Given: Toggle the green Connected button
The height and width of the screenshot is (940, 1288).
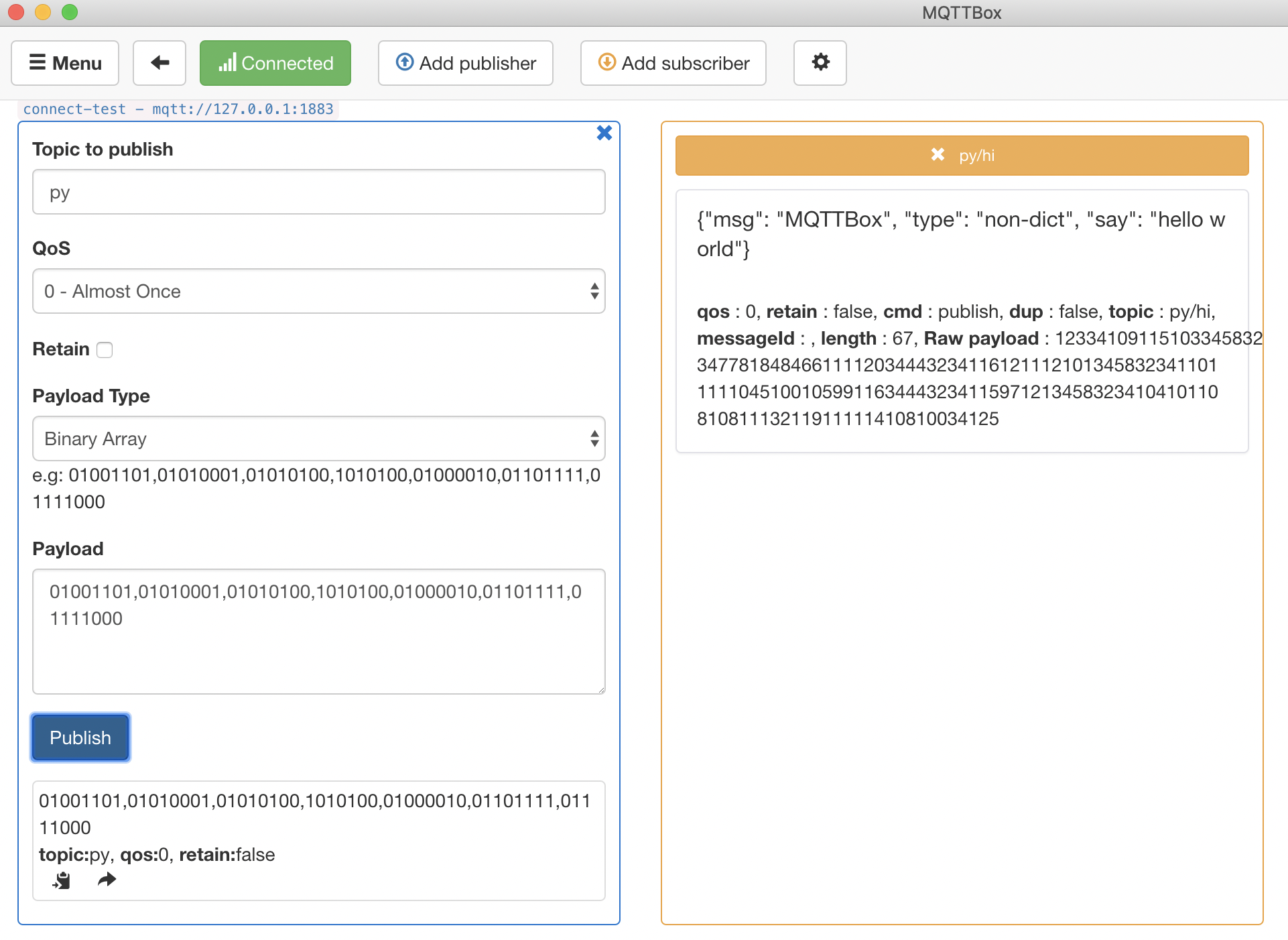Looking at the screenshot, I should 275,63.
